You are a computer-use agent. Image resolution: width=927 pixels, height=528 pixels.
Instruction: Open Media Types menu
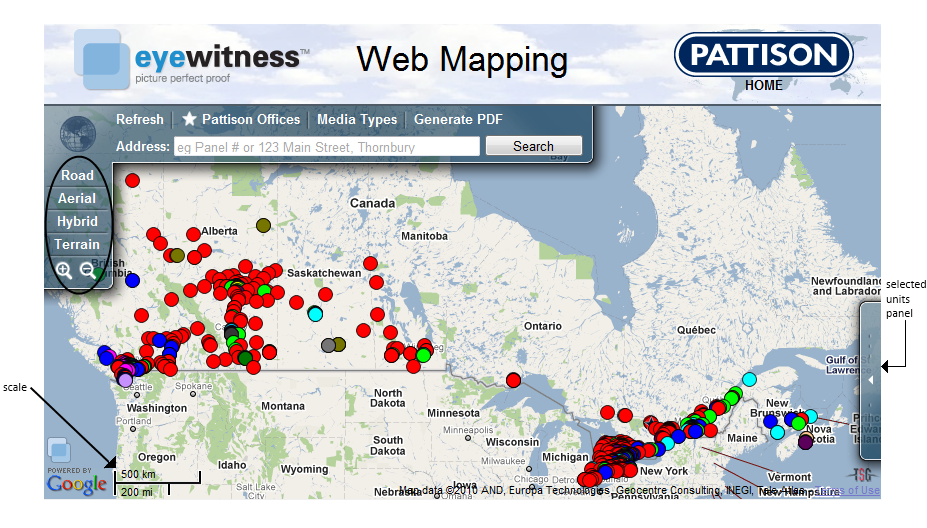click(x=357, y=119)
